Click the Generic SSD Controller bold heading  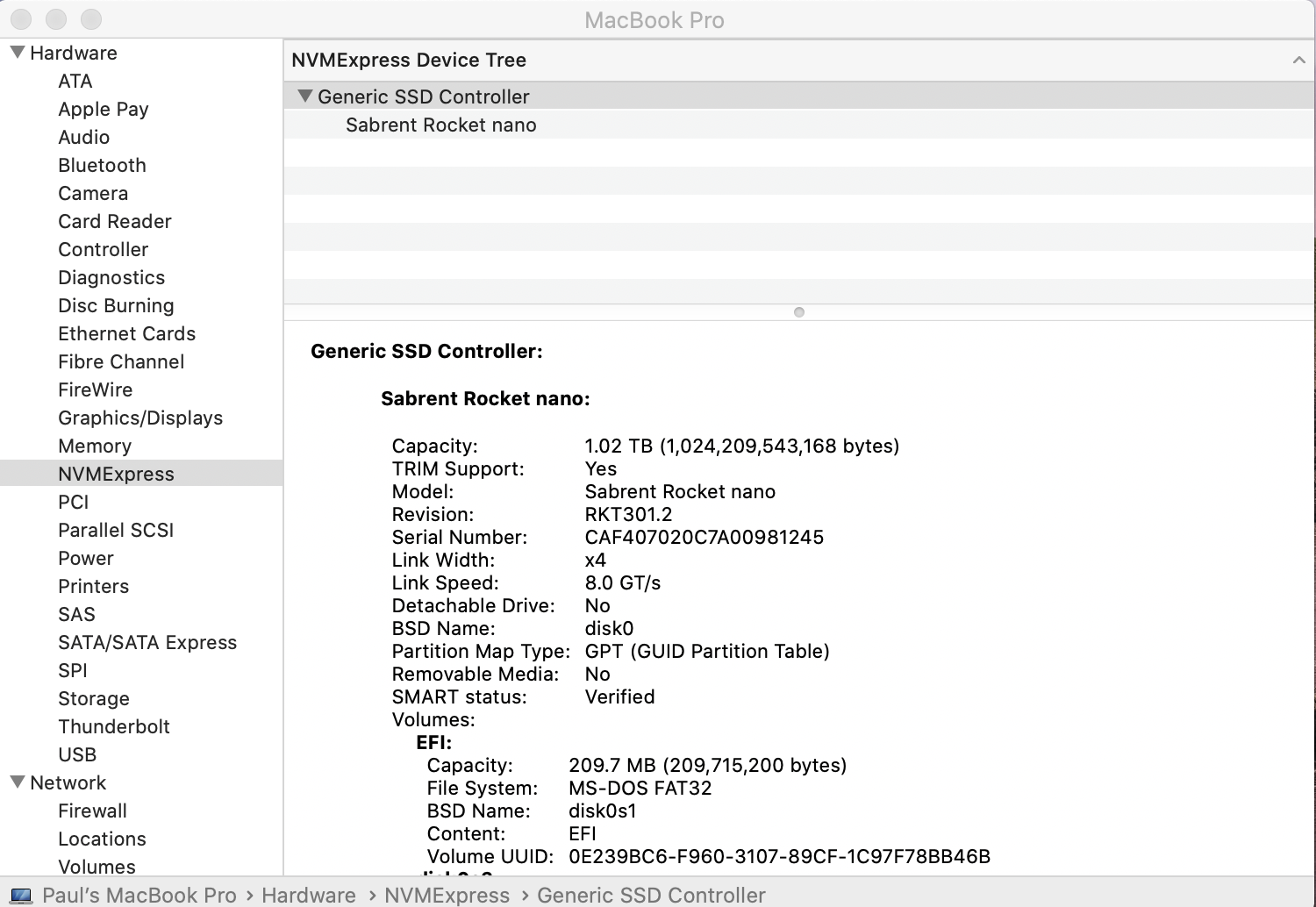(x=426, y=351)
